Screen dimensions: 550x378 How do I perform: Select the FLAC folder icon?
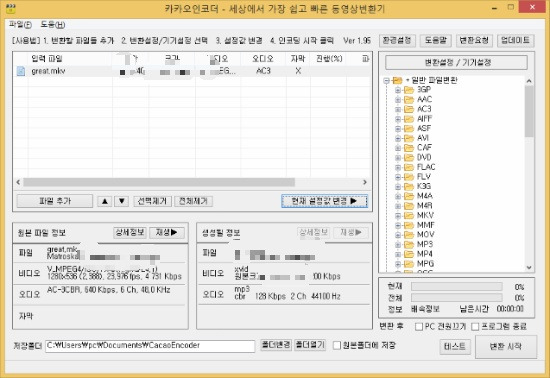tap(409, 167)
